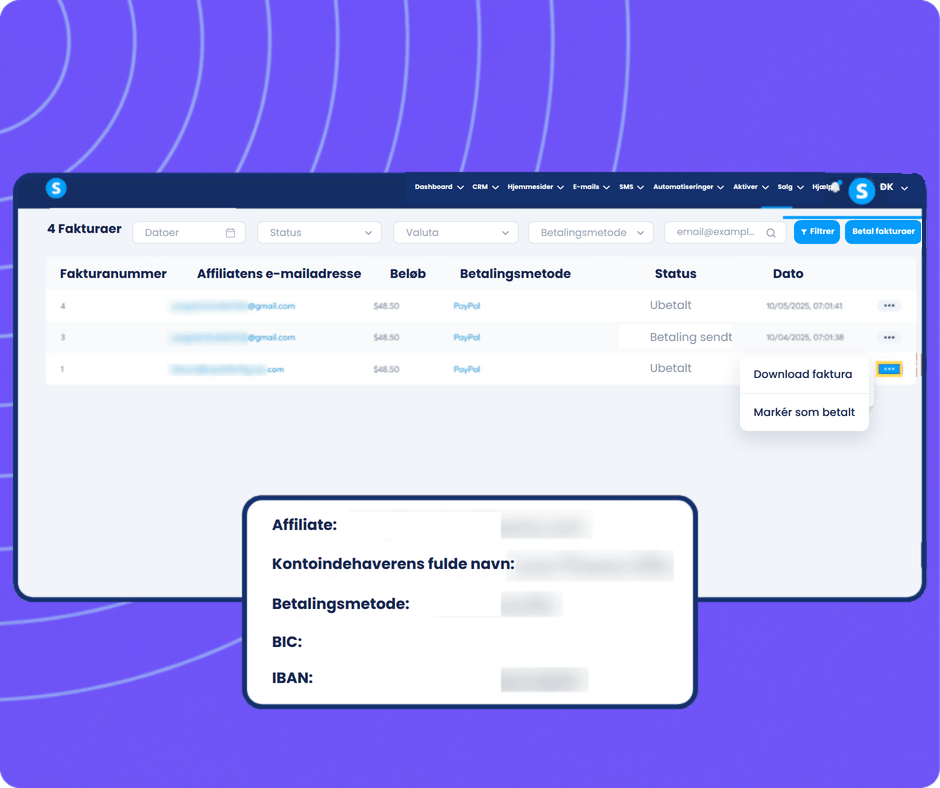The image size is (940, 788).
Task: Click date 10/05/2025, 07:01:41
Action: coord(804,306)
